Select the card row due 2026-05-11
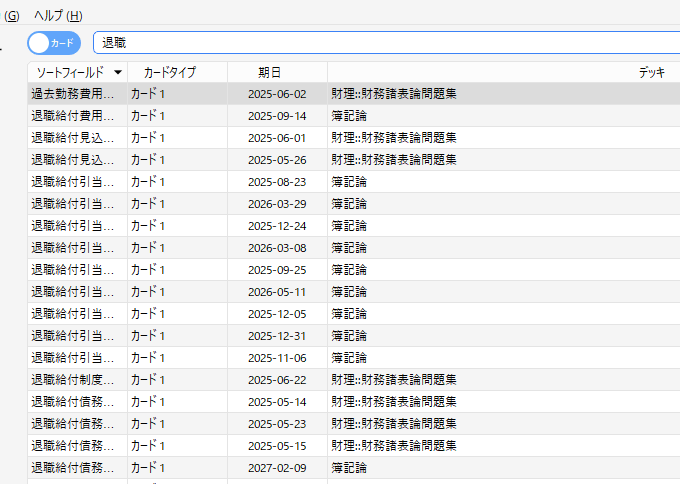 coord(72,292)
